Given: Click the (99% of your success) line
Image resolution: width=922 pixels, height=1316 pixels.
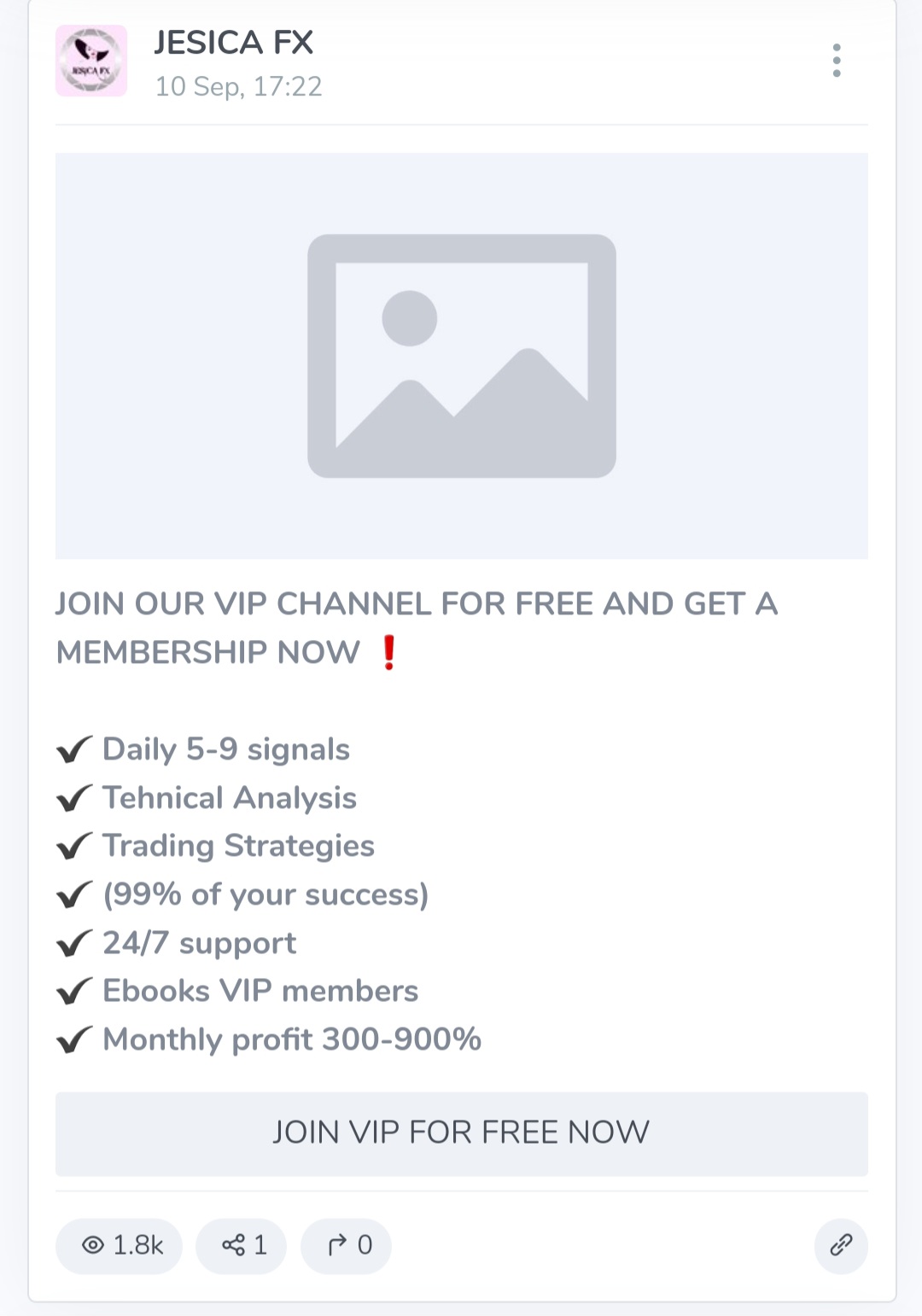Looking at the screenshot, I should (266, 894).
